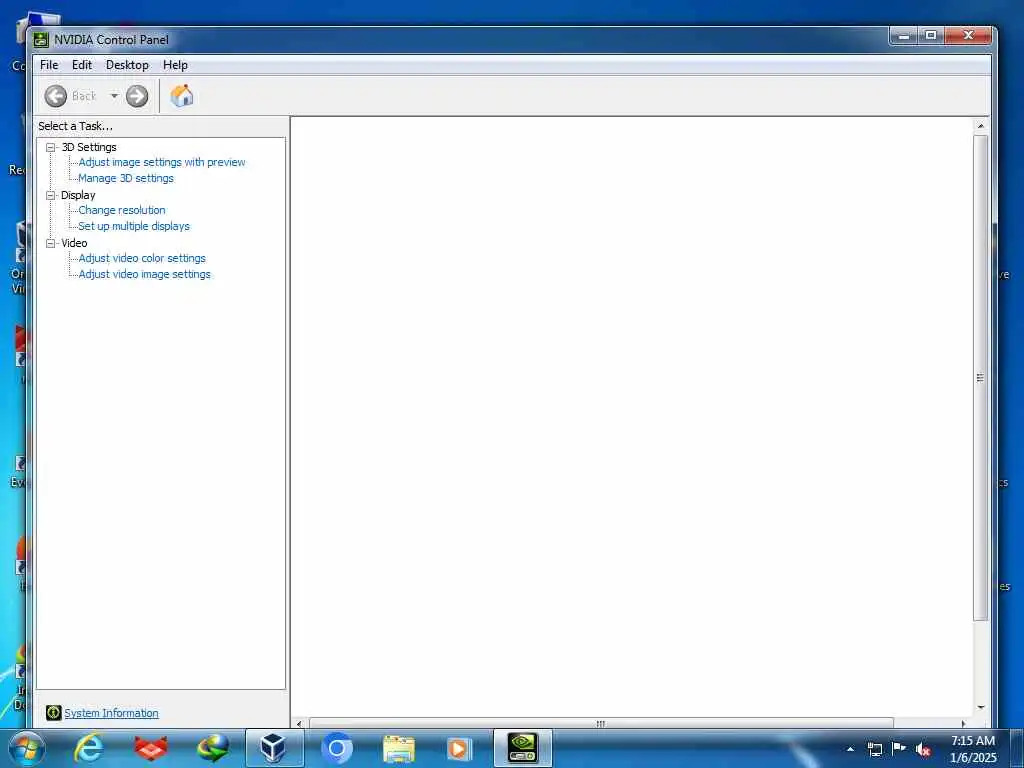
Task: Collapse the Video tree node
Action: coord(50,243)
